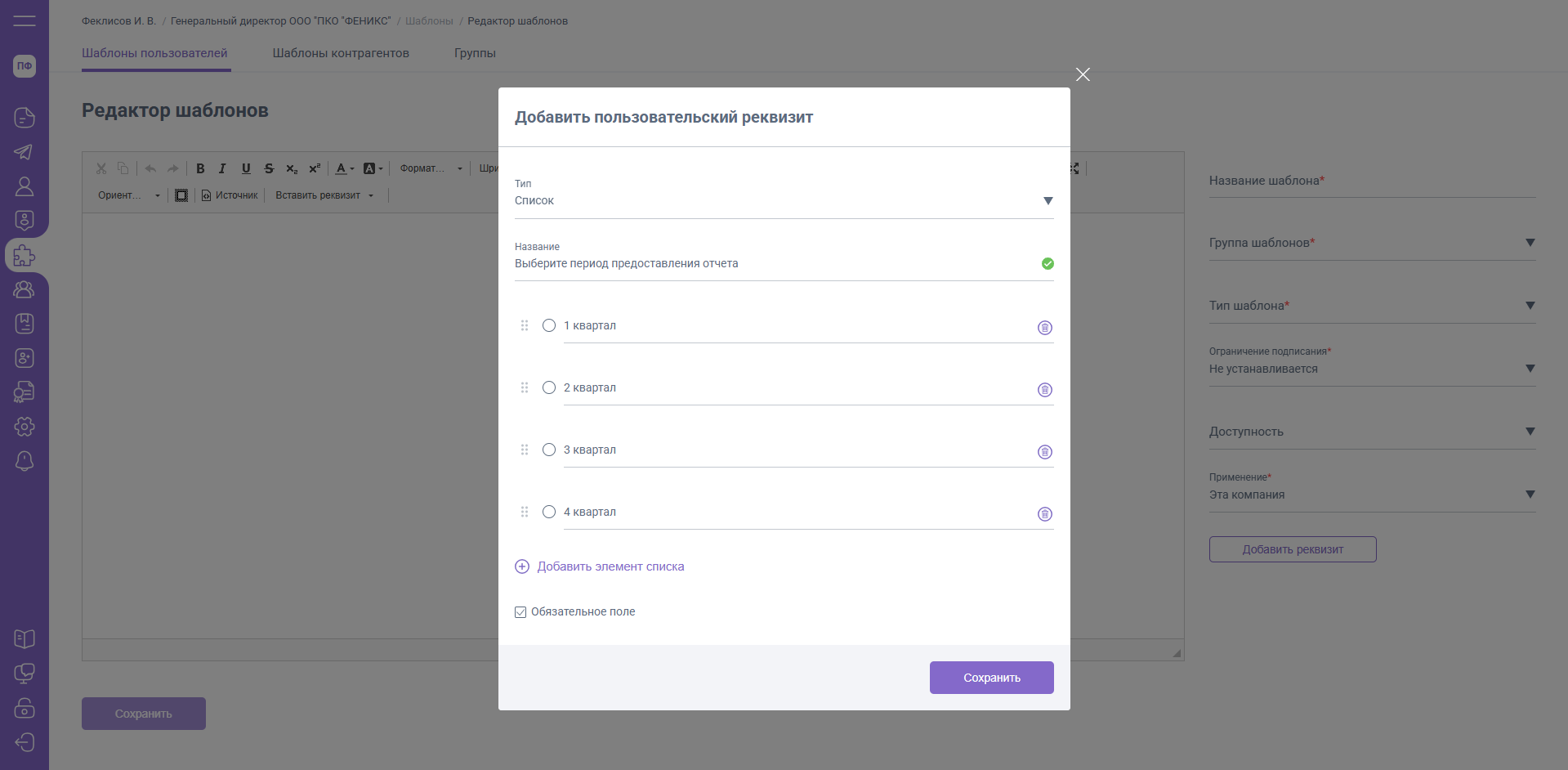
Task: Open settings gear in left sidebar
Action: click(25, 427)
